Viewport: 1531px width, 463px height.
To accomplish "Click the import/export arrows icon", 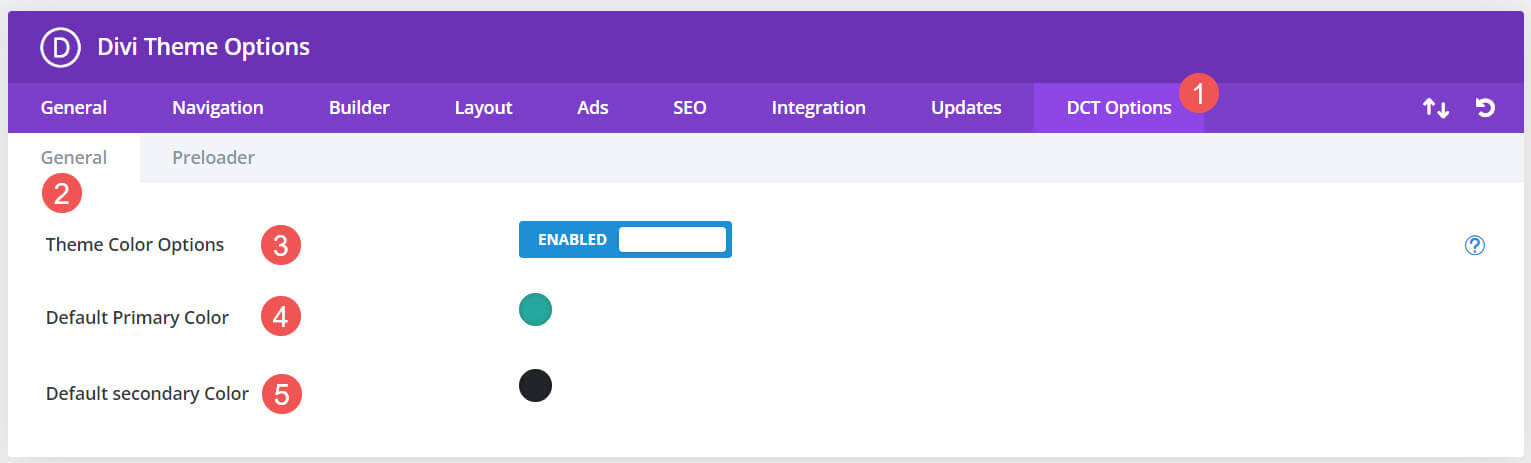I will coord(1436,108).
